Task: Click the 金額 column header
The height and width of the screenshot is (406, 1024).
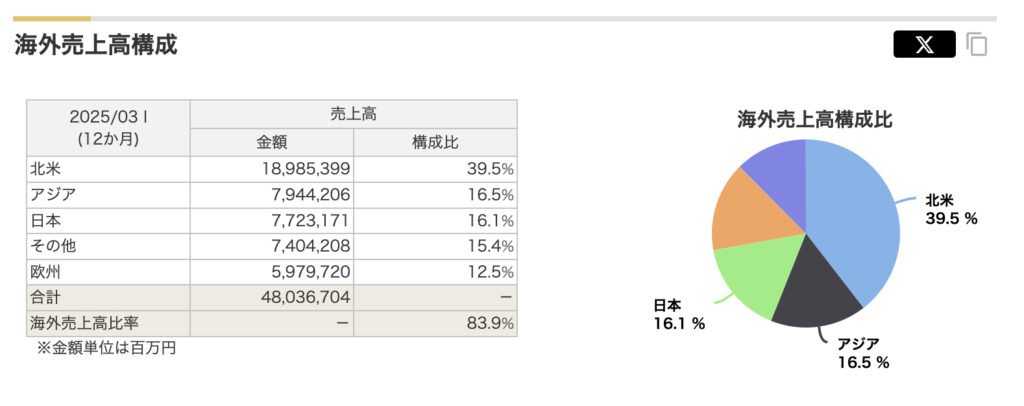Action: [271, 142]
